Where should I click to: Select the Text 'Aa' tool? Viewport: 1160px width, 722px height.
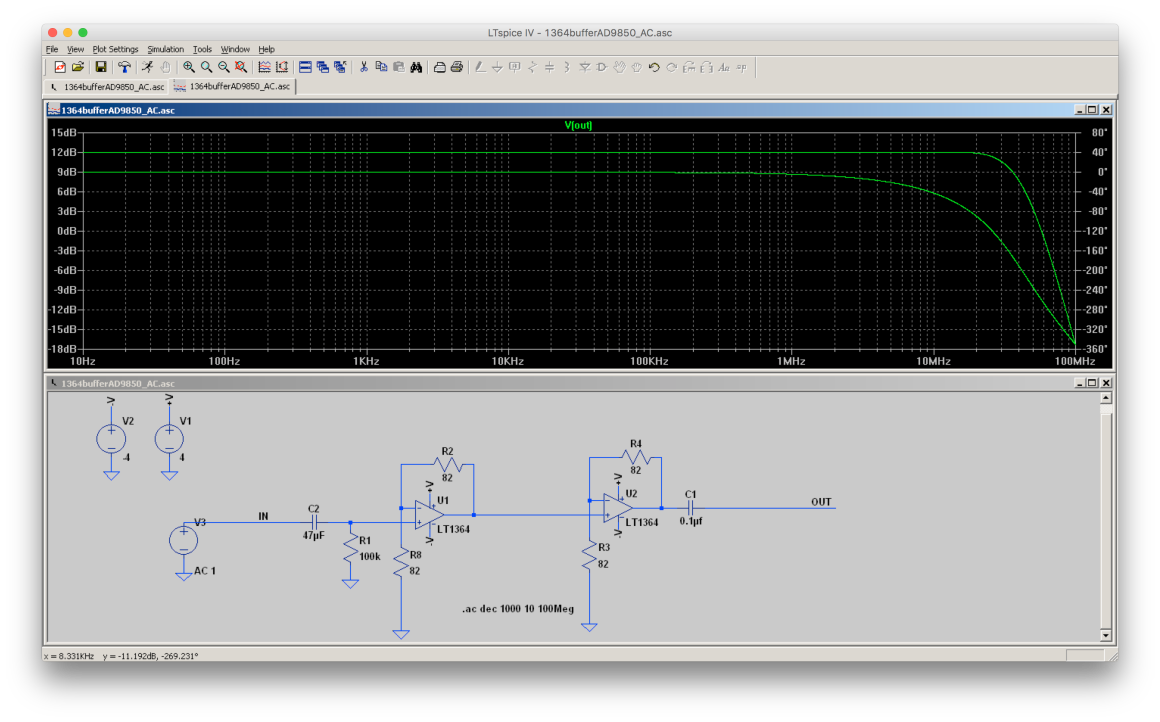point(724,67)
